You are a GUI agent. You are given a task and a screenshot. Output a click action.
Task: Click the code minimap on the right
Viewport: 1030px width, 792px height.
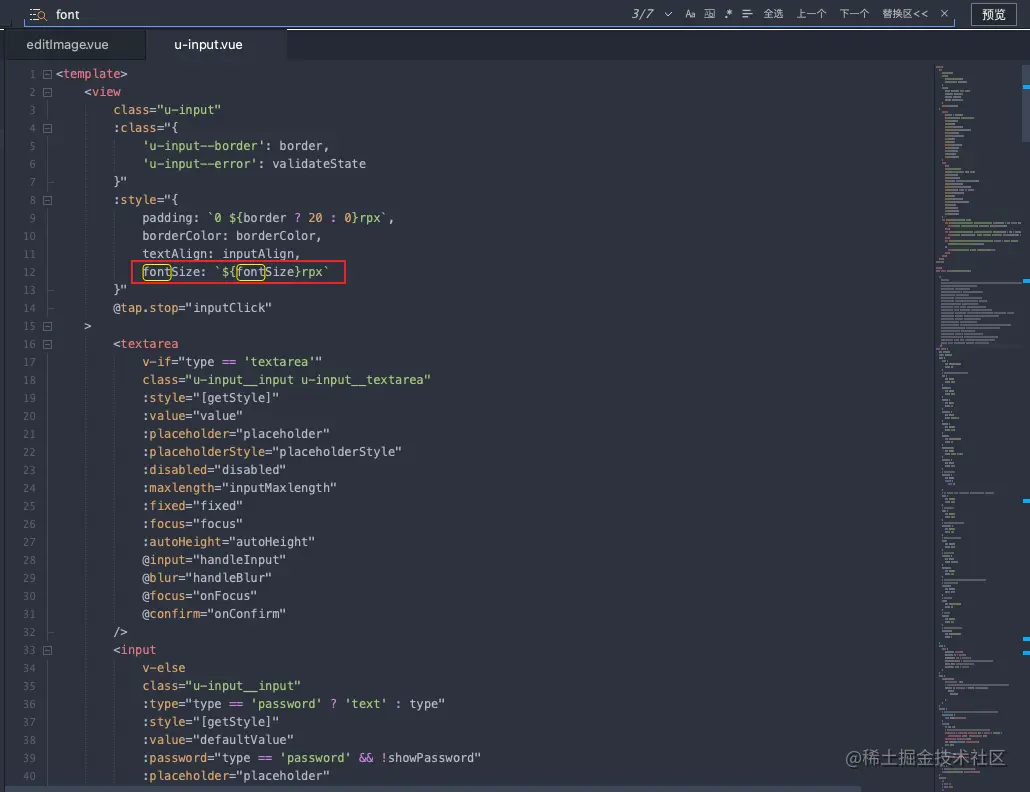point(977,427)
